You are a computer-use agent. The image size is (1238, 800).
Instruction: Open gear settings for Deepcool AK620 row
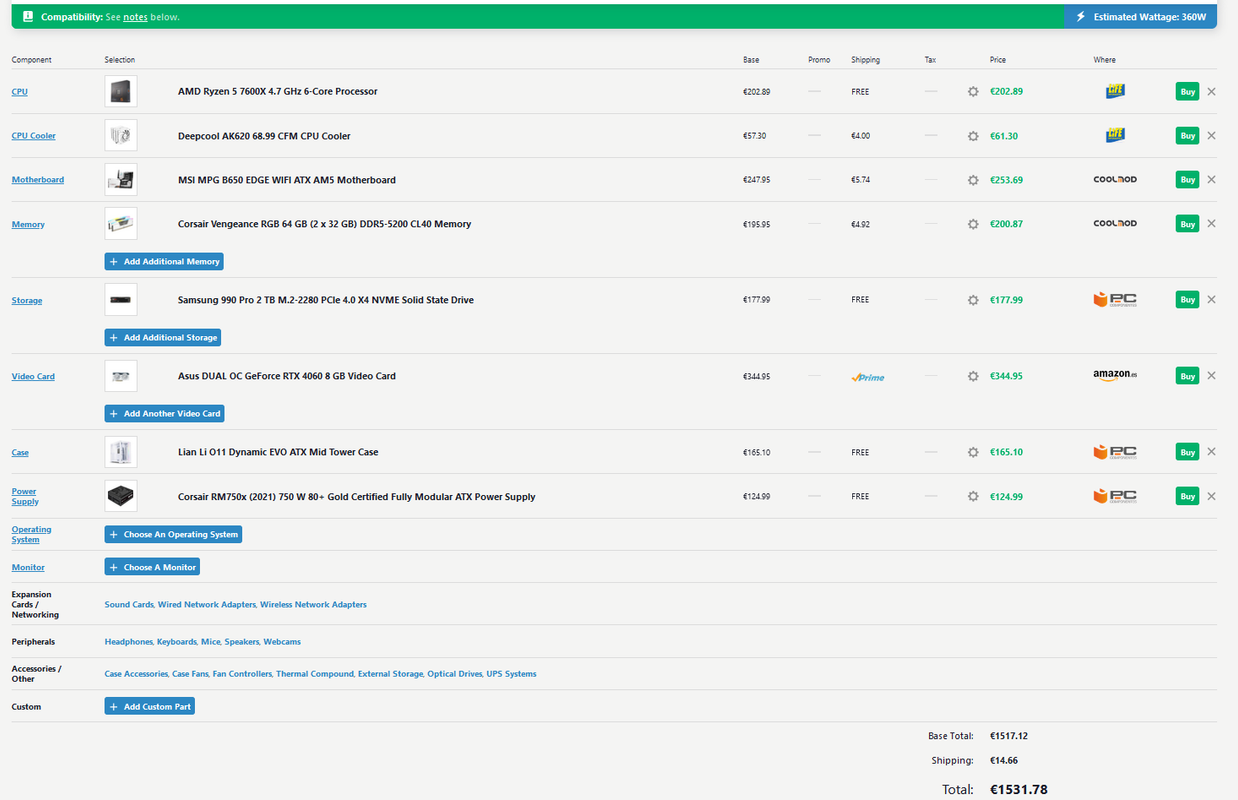click(973, 136)
